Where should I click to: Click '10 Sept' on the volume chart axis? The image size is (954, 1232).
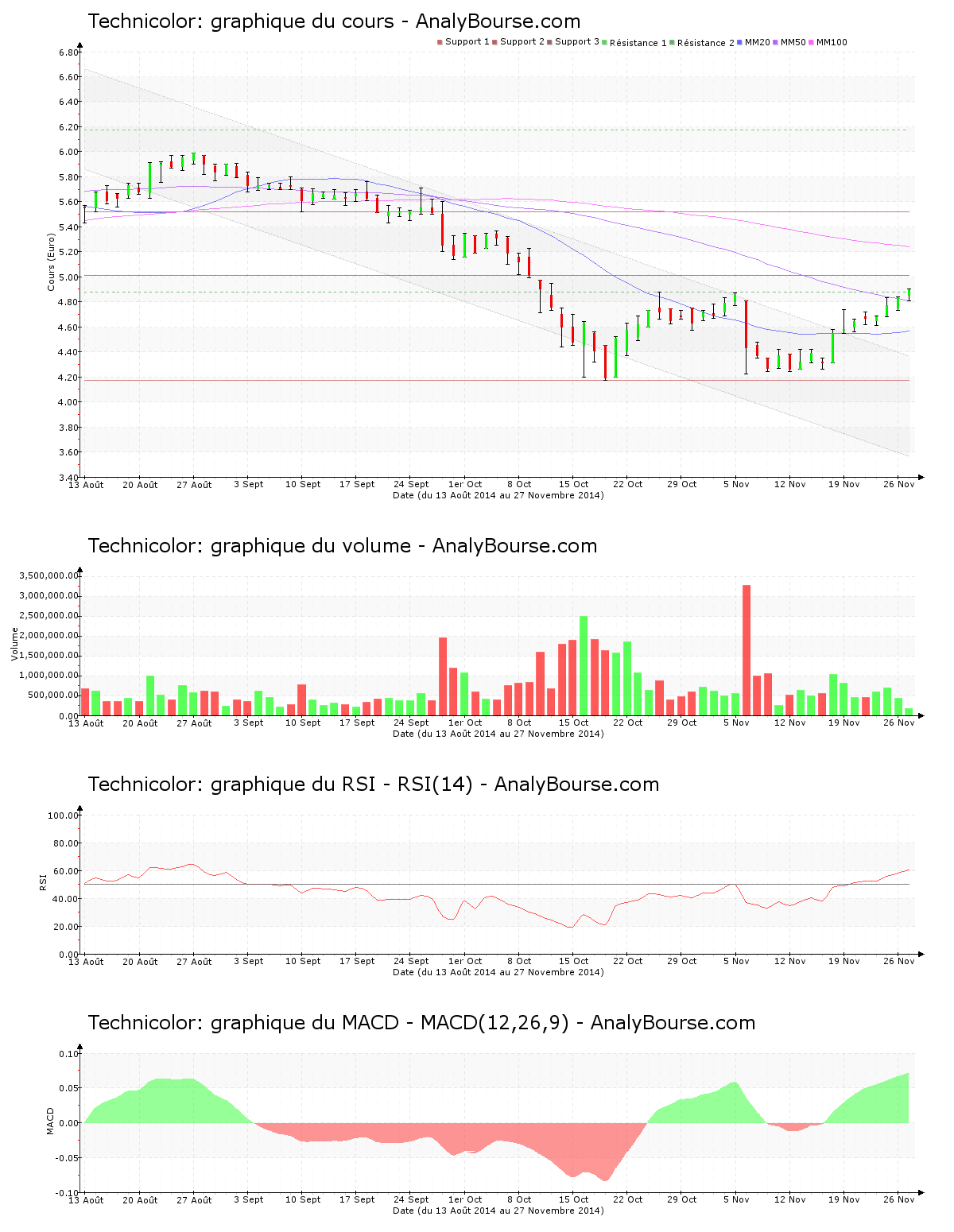[303, 723]
